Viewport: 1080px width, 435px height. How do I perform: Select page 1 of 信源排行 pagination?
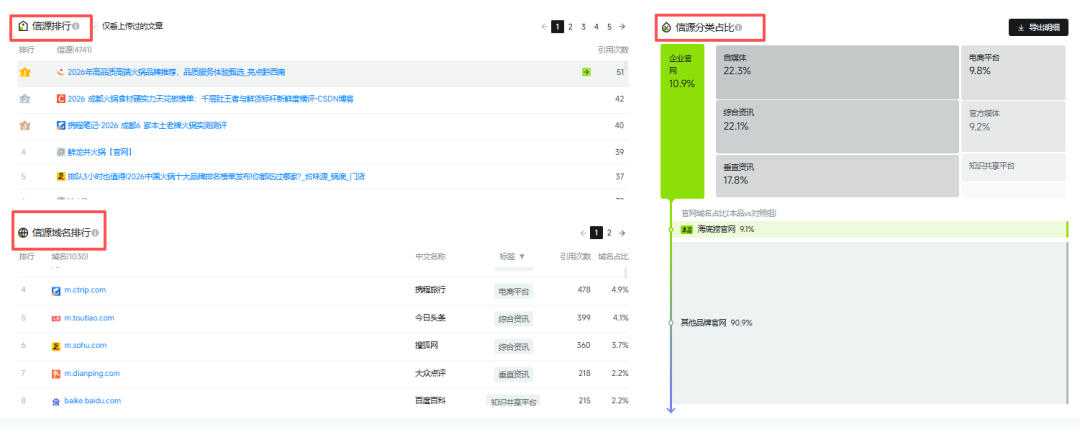point(557,27)
